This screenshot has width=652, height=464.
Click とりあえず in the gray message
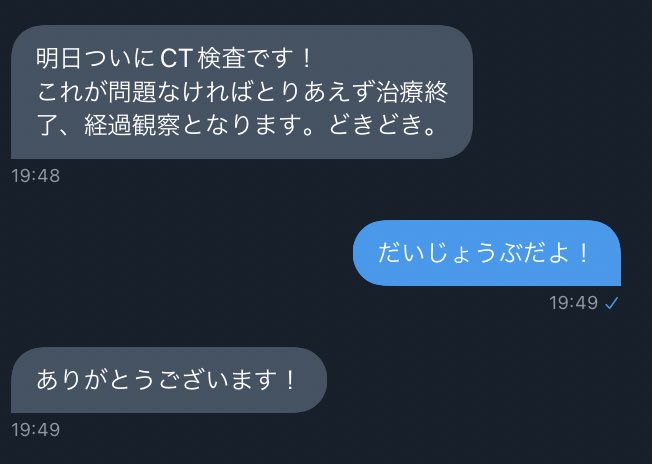[315, 92]
